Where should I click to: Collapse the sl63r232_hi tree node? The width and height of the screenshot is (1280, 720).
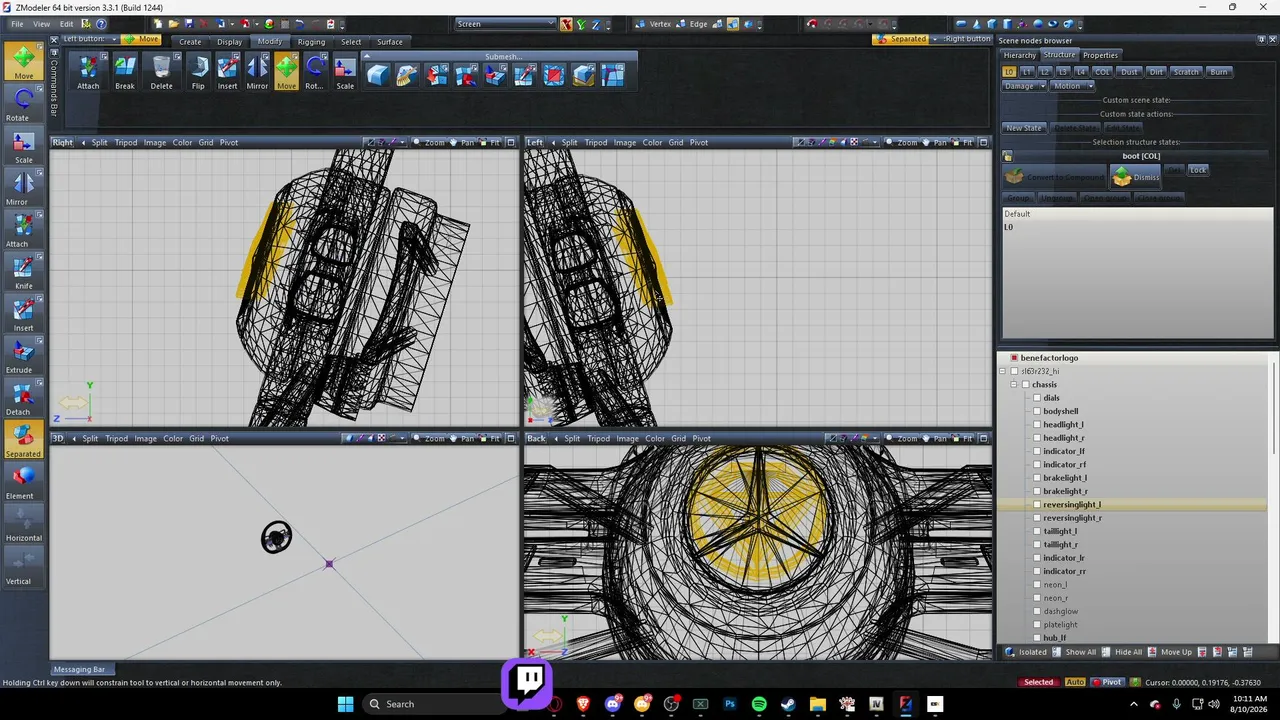pos(1002,371)
